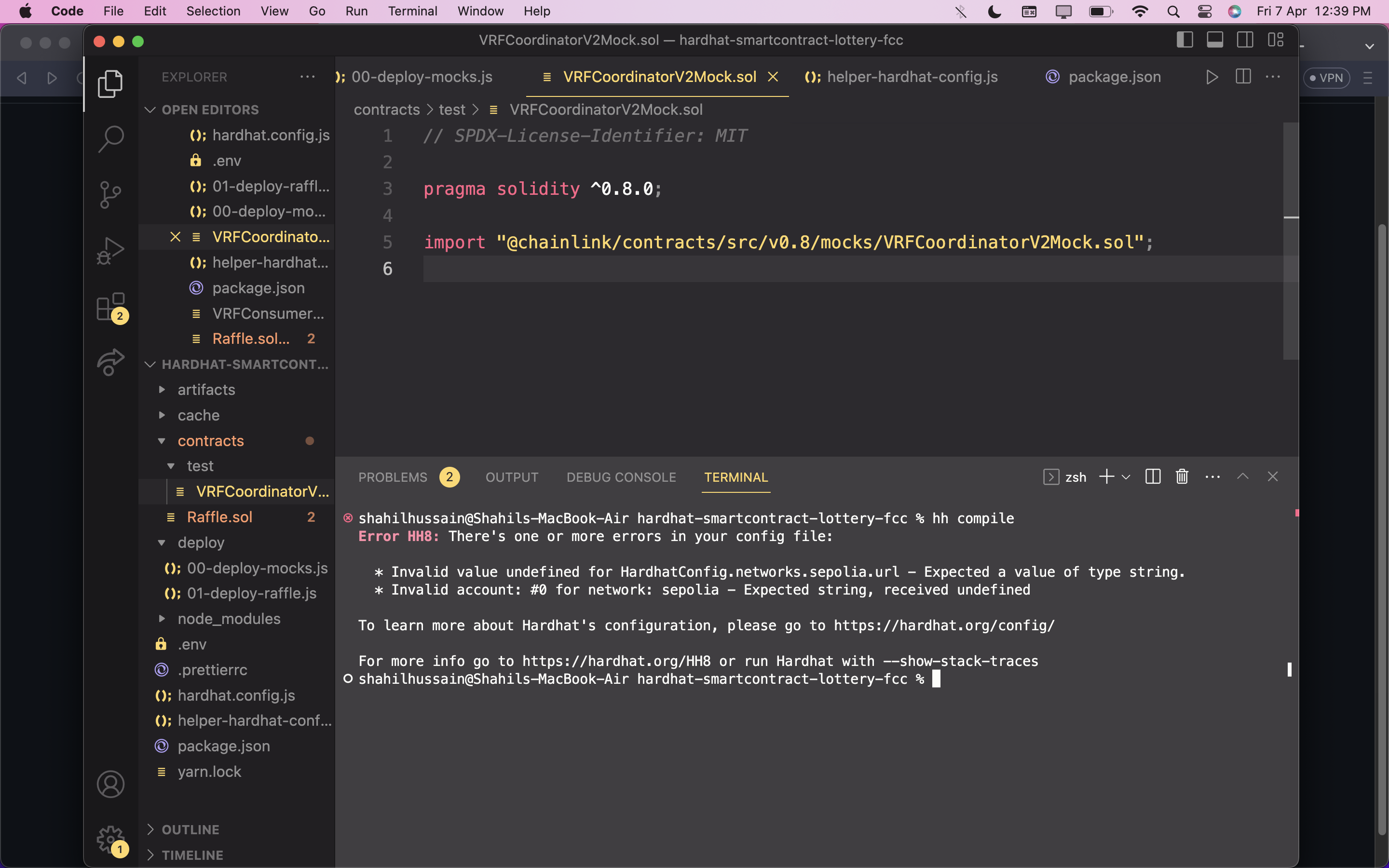Switch to the 00-deploy-mocks.js tab

[422, 77]
